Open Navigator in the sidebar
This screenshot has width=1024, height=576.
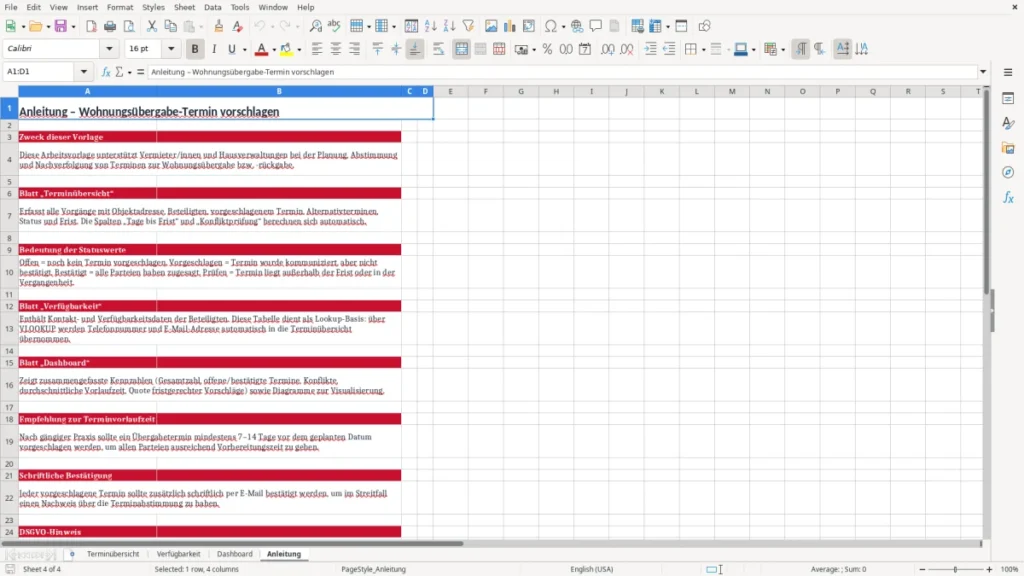(x=1008, y=172)
